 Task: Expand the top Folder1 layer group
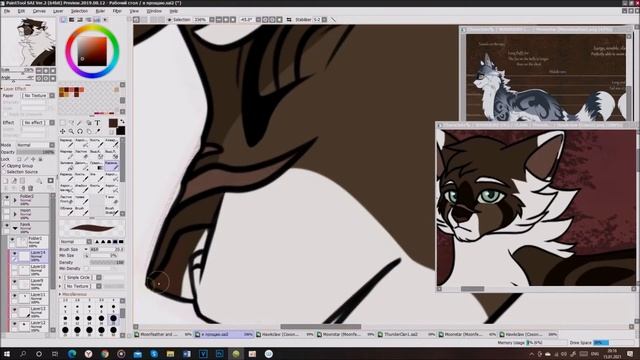[x=15, y=200]
